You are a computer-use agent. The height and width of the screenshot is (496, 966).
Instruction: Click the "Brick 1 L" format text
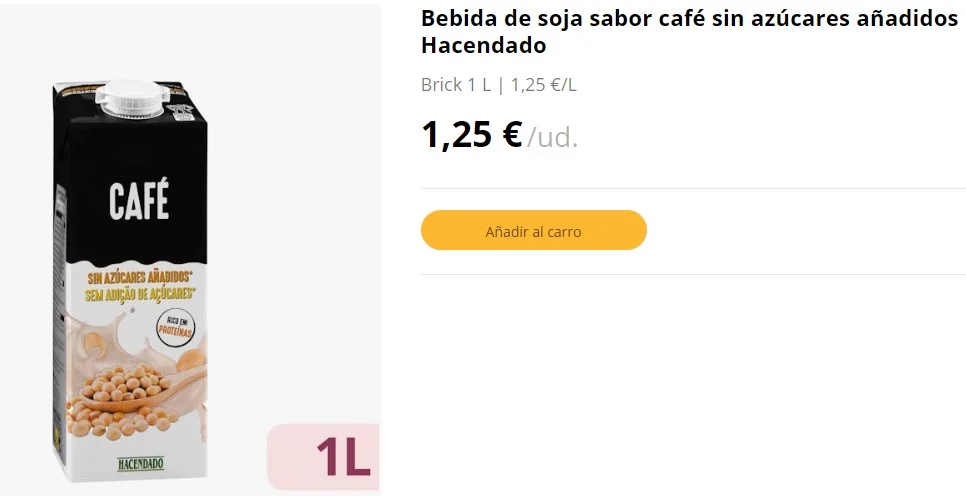pyautogui.click(x=455, y=85)
